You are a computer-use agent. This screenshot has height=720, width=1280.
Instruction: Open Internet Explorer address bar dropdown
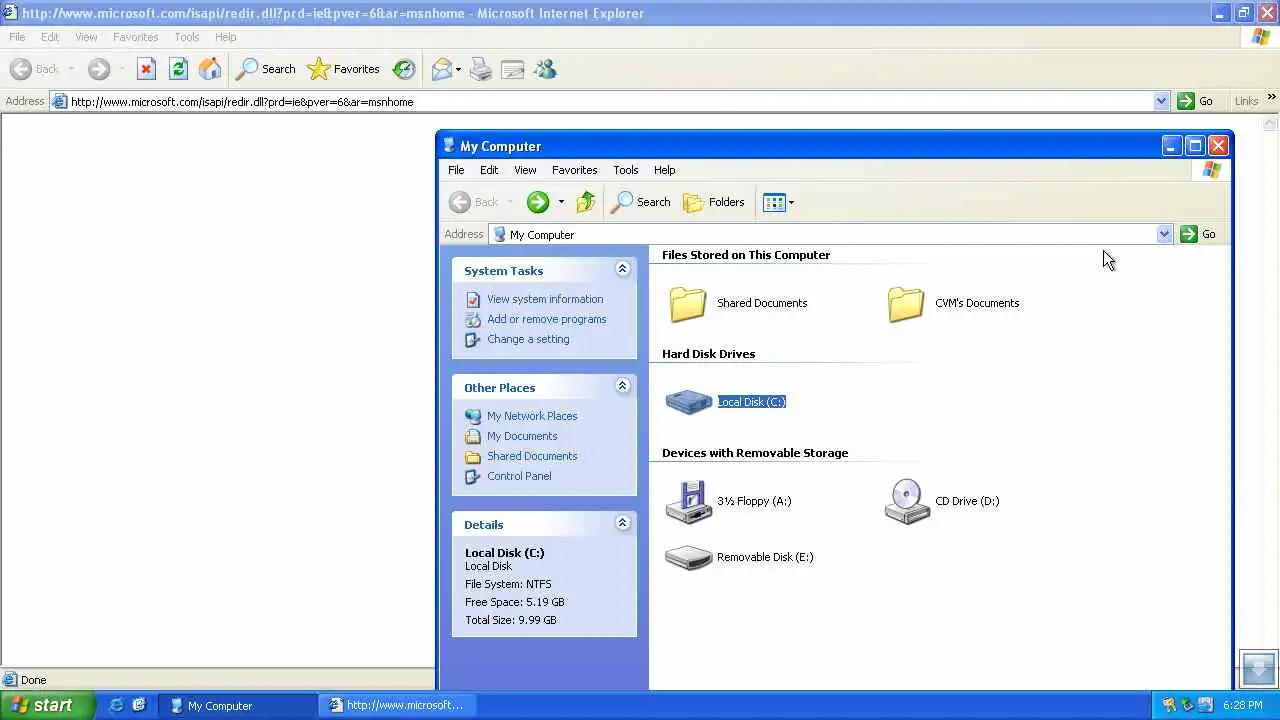(1161, 101)
